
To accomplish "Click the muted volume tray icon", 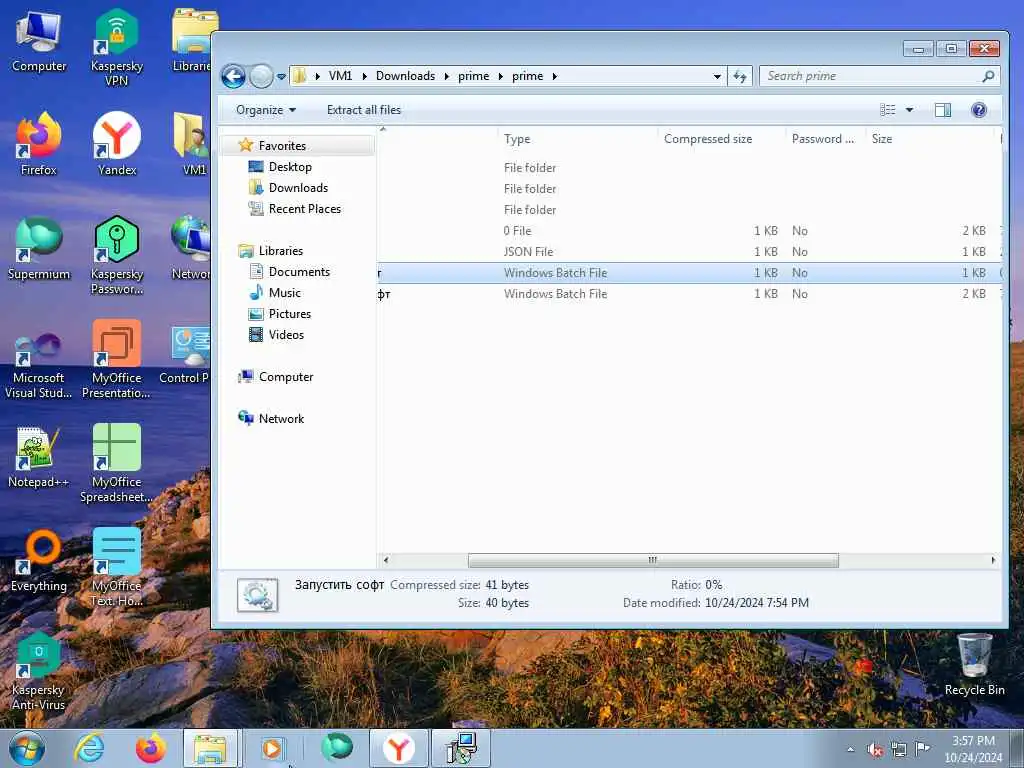I will (875, 749).
